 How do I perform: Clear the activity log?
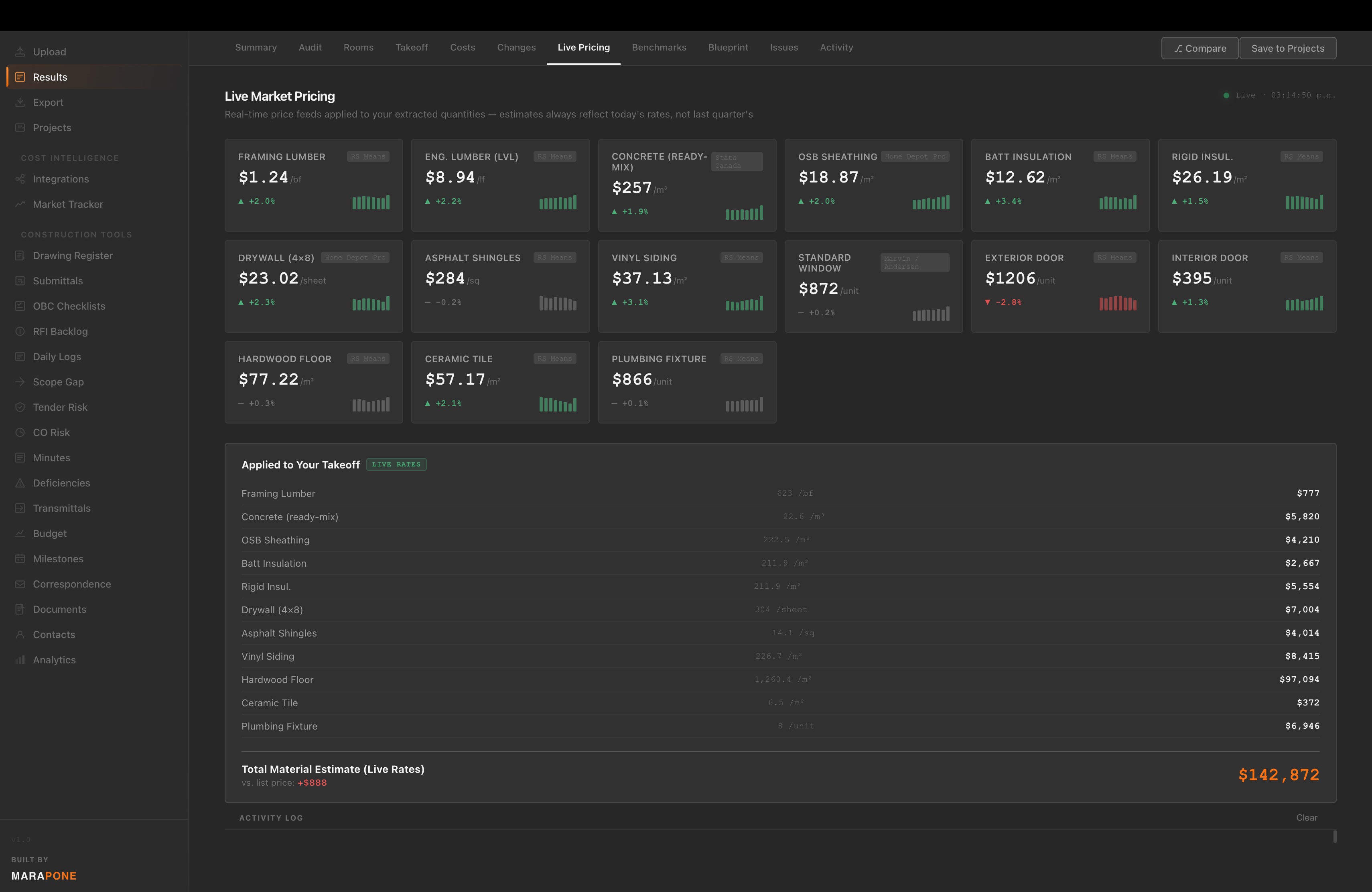1306,818
